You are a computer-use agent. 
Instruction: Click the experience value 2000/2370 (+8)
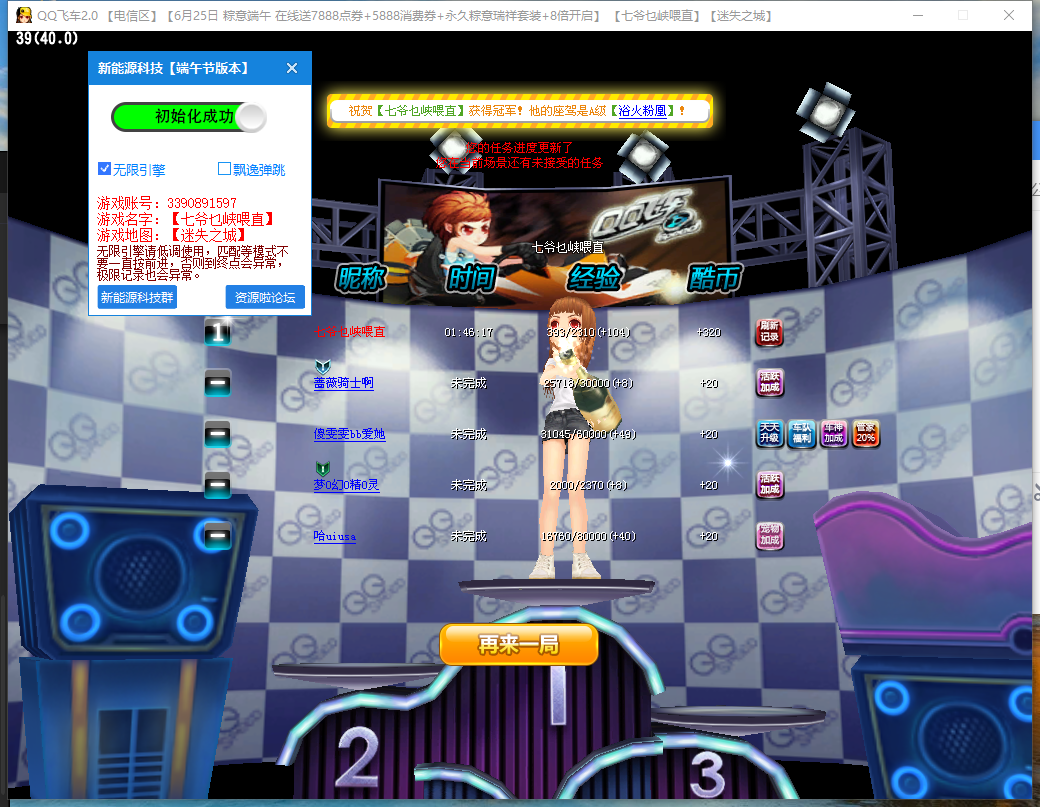[588, 485]
